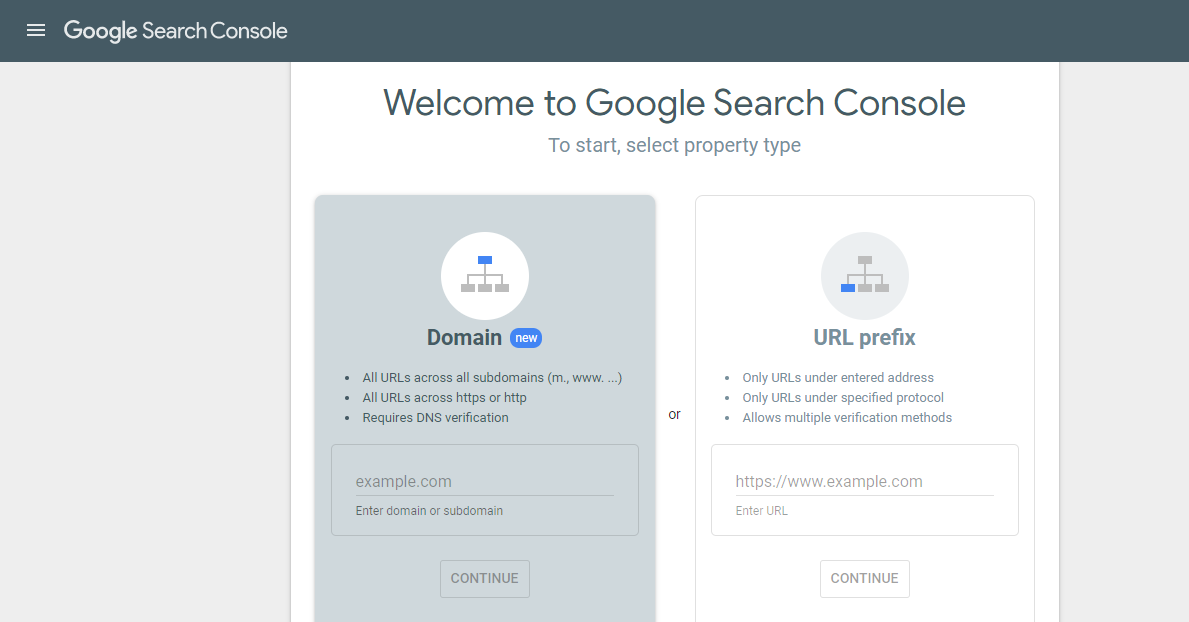Open the hamburger navigation menu
This screenshot has width=1189, height=622.
pyautogui.click(x=36, y=30)
